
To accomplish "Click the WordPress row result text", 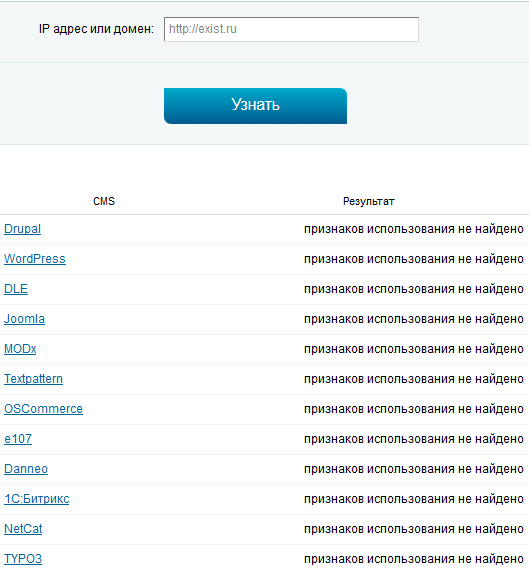I will pyautogui.click(x=414, y=260).
